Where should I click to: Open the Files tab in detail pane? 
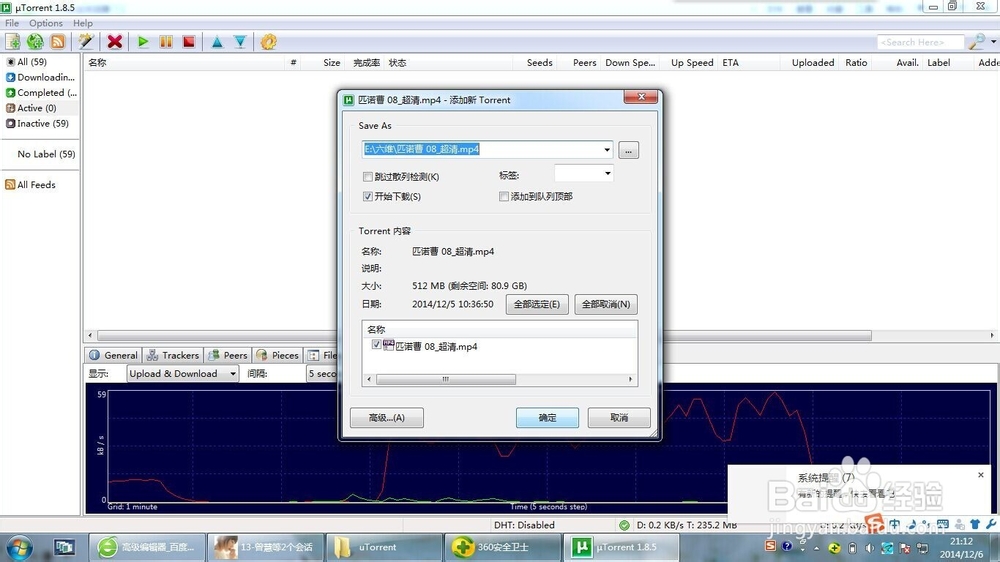[321, 355]
